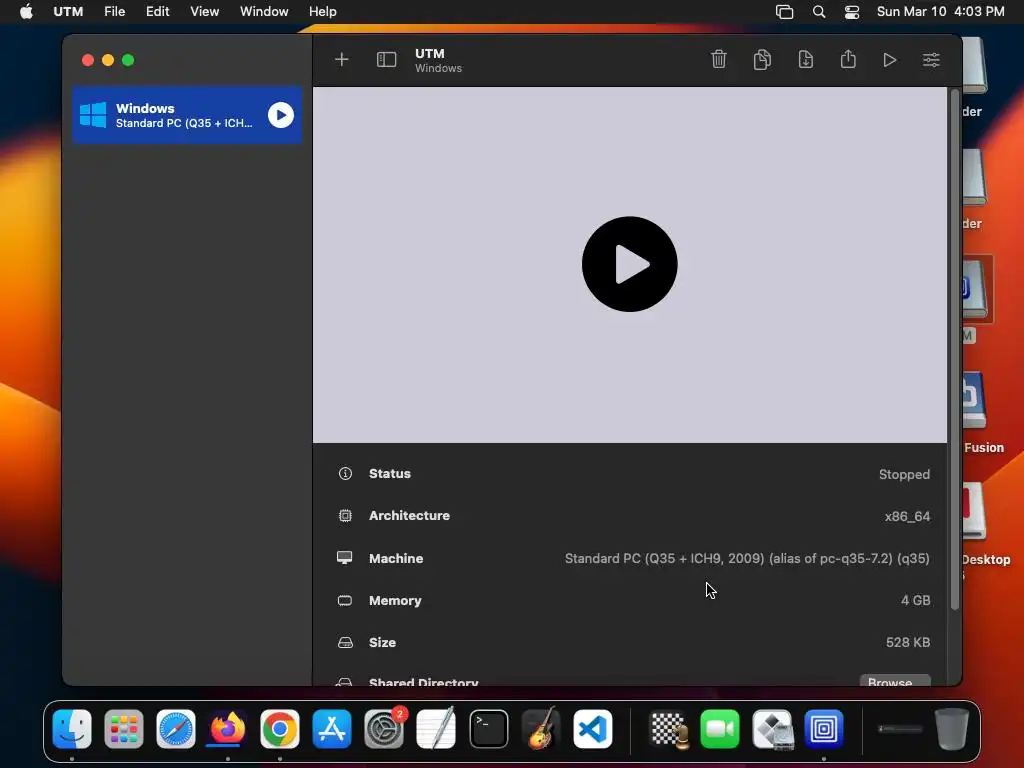Click the 4 GB memory value
This screenshot has height=768, width=1024.
tap(916, 600)
